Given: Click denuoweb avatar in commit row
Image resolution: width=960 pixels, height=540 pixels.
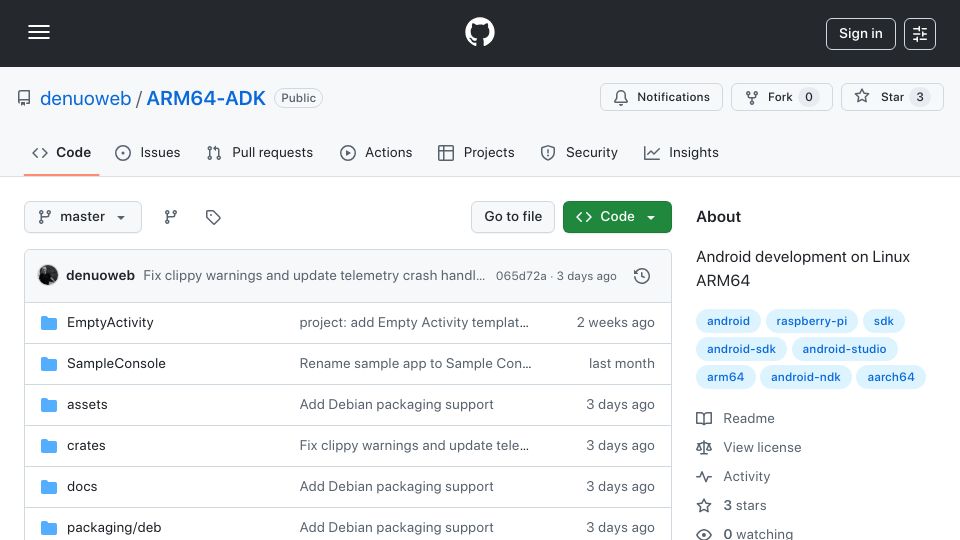Looking at the screenshot, I should (48, 276).
